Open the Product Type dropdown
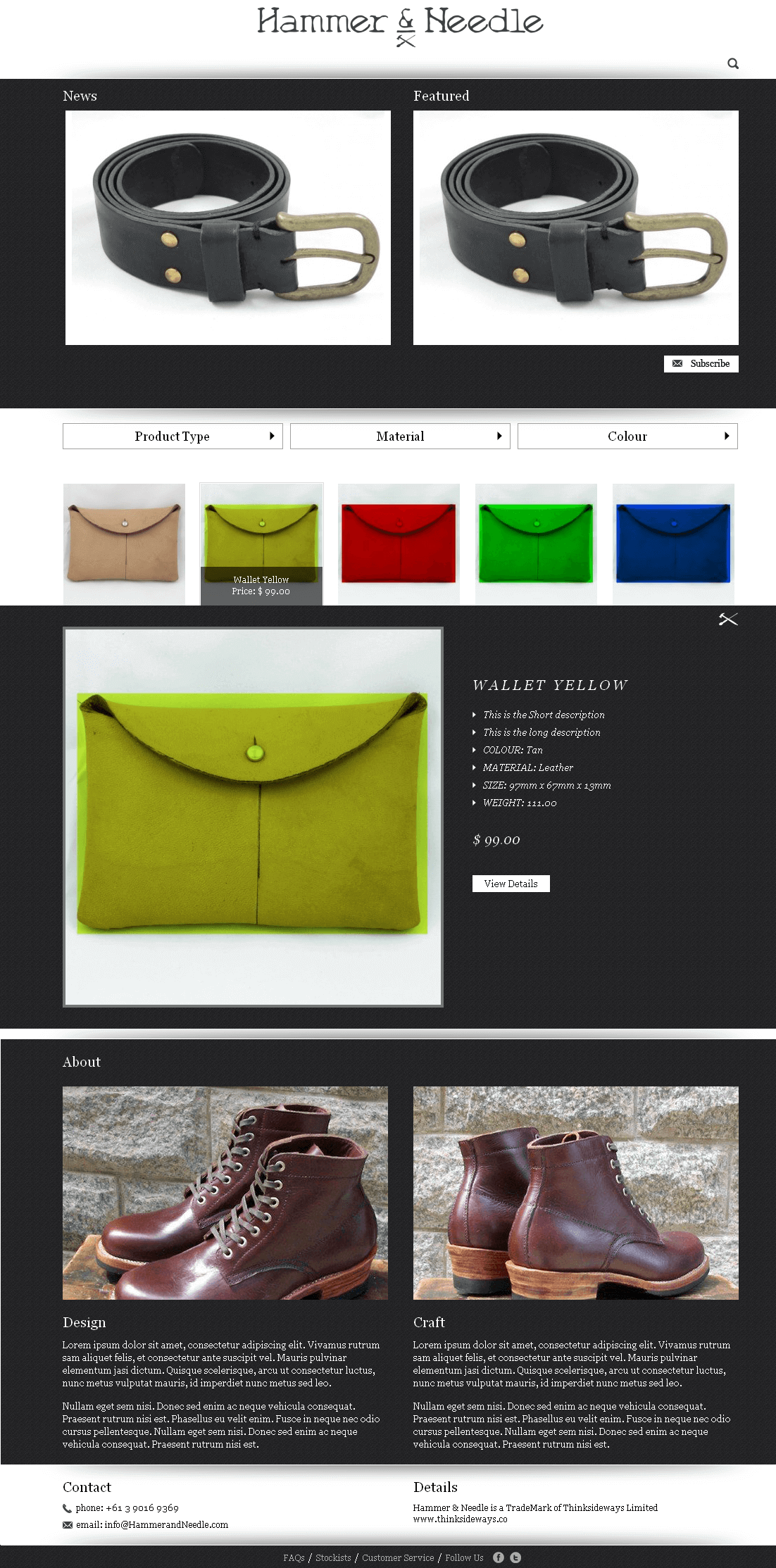 [173, 436]
